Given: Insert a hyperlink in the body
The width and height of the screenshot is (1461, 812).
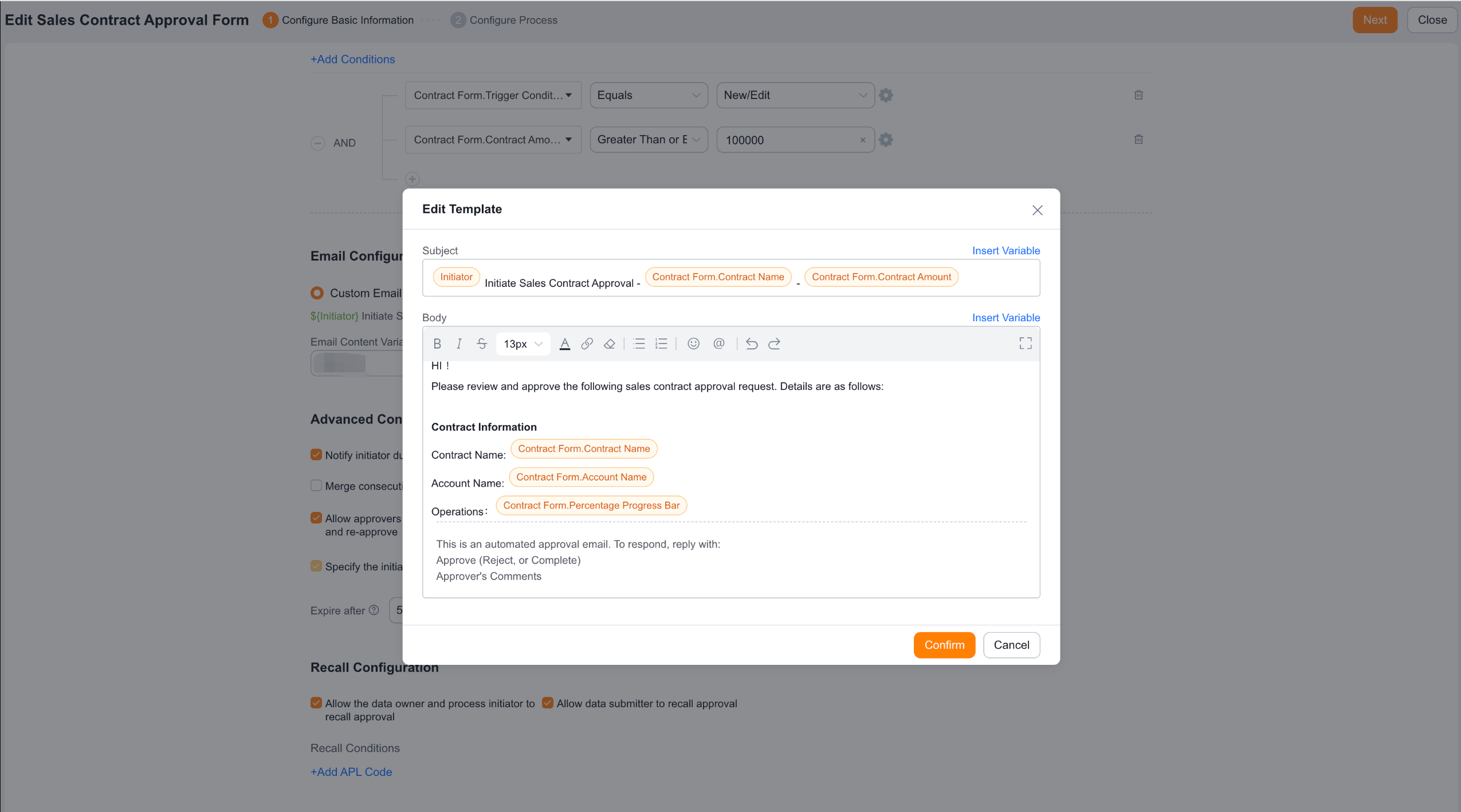Looking at the screenshot, I should (x=587, y=344).
